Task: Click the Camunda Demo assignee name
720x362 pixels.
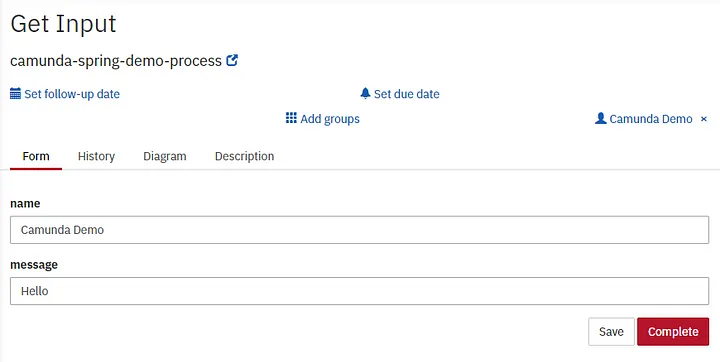Action: pos(651,119)
